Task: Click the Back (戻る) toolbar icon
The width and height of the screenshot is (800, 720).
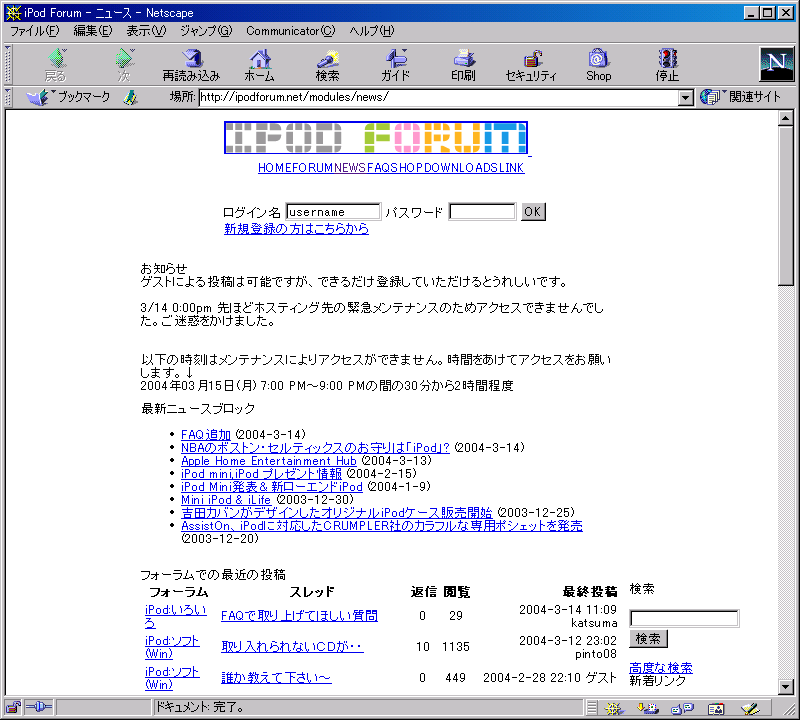Action: (x=56, y=65)
